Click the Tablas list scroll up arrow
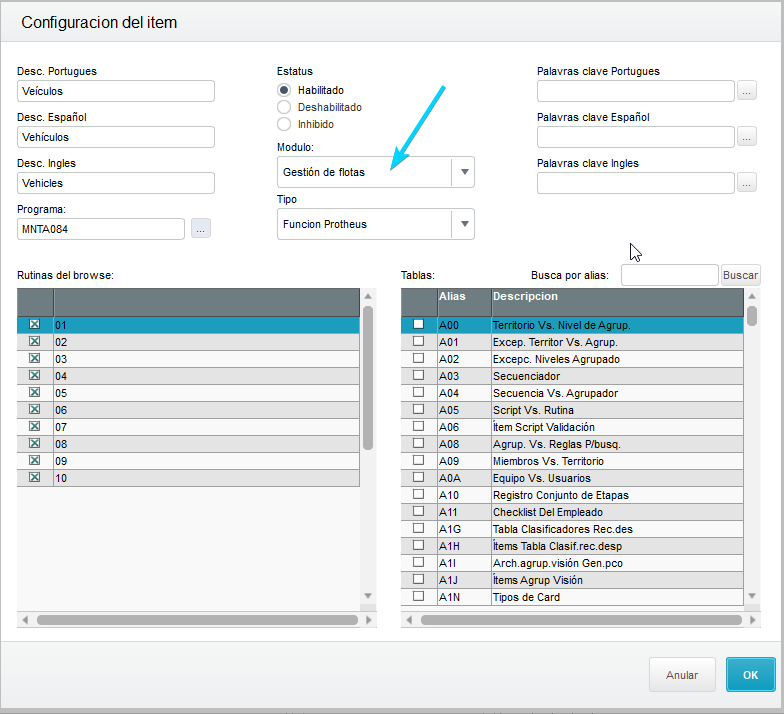The width and height of the screenshot is (784, 714). [x=752, y=296]
